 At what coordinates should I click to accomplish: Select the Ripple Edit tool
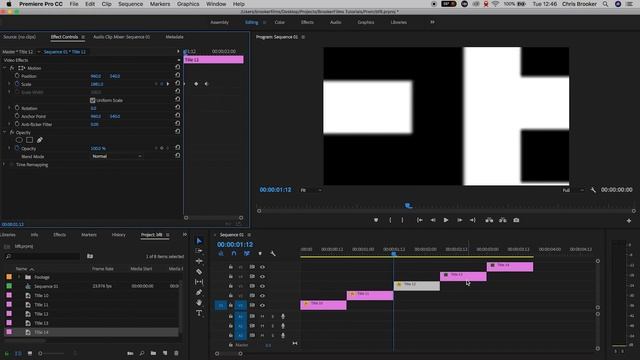point(199,261)
